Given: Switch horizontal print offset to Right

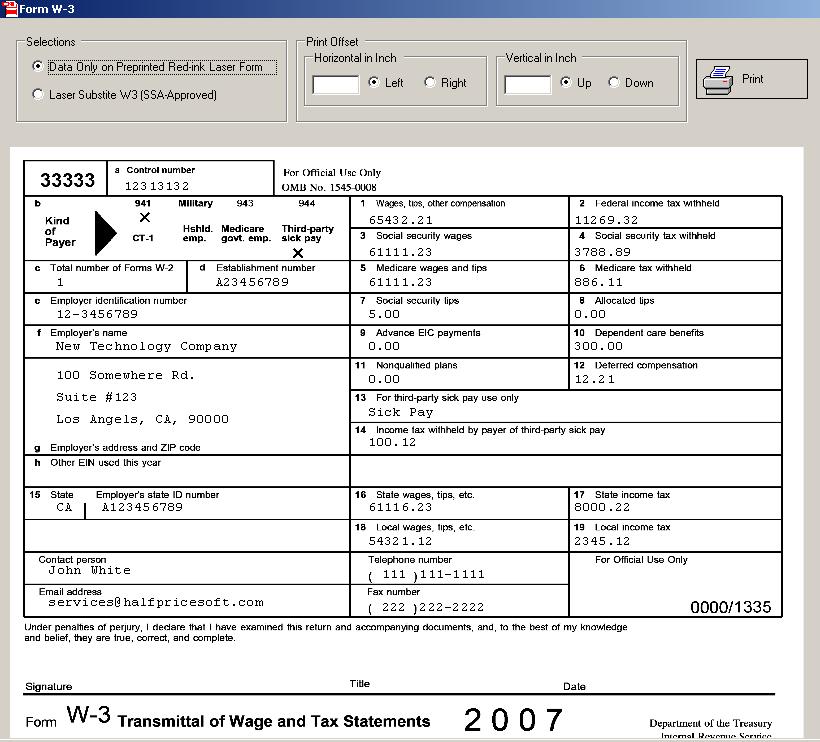Looking at the screenshot, I should click(x=432, y=83).
